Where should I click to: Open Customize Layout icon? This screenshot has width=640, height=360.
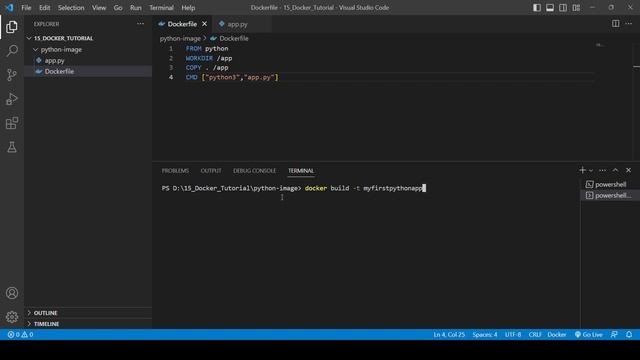[576, 7]
